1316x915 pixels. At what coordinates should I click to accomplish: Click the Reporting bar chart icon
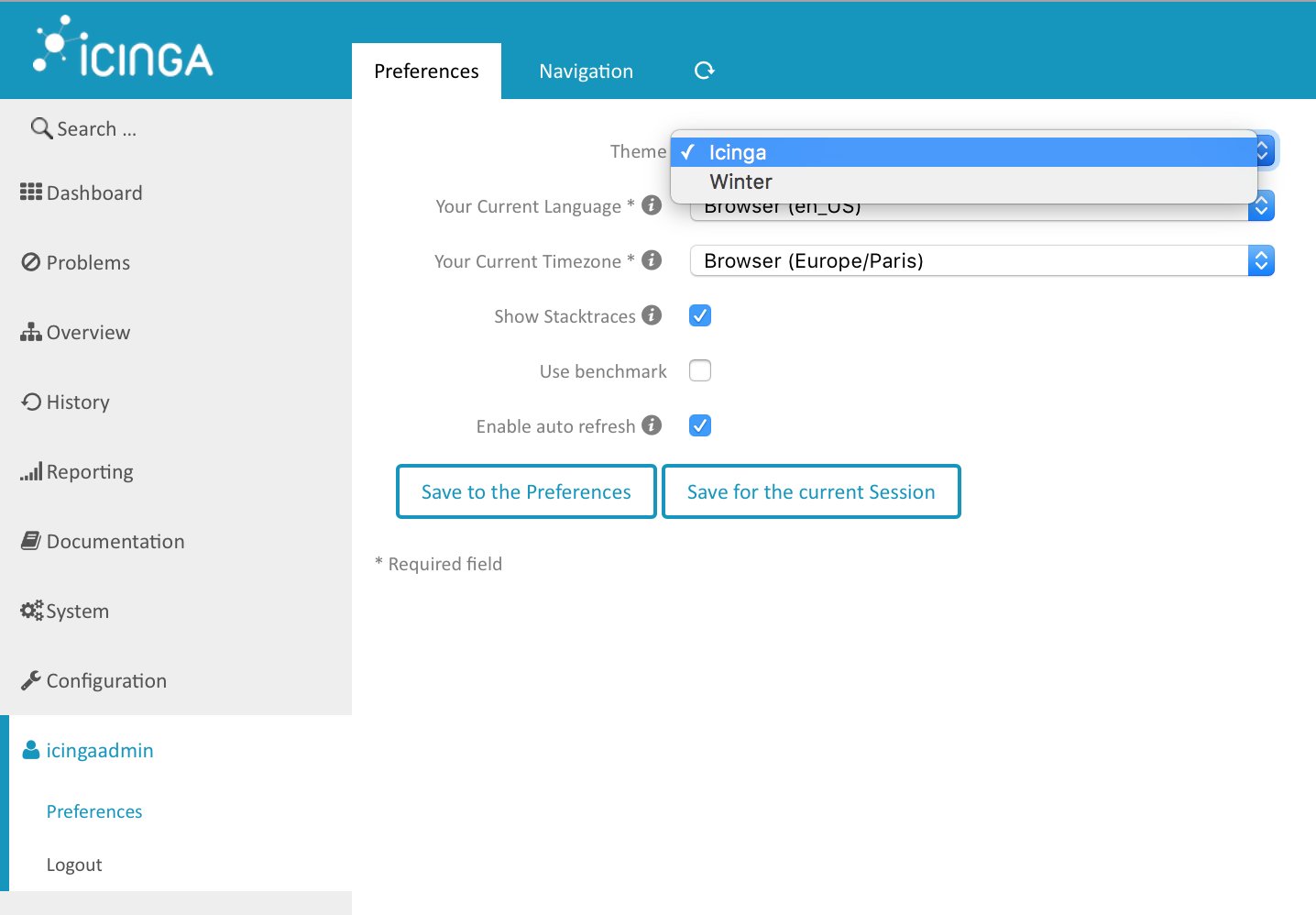[31, 471]
